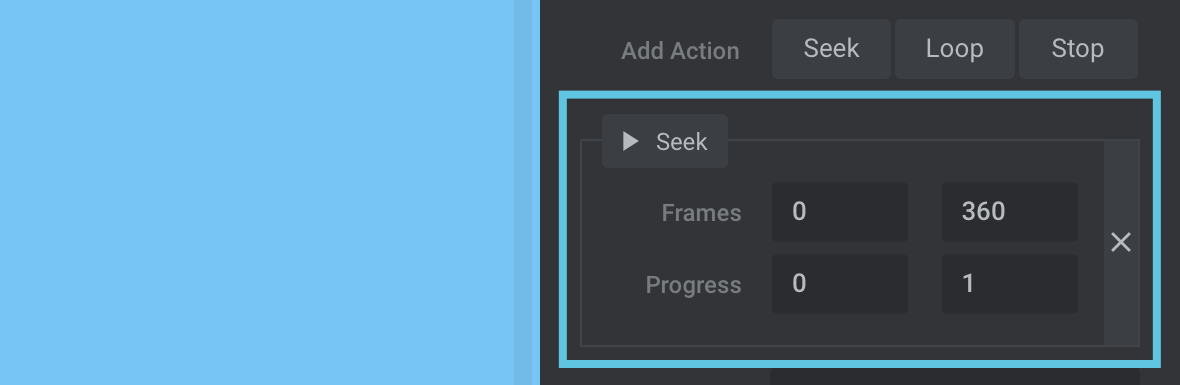Collapse the Seek action with the triangle icon
The height and width of the screenshot is (385, 1180).
tap(631, 141)
